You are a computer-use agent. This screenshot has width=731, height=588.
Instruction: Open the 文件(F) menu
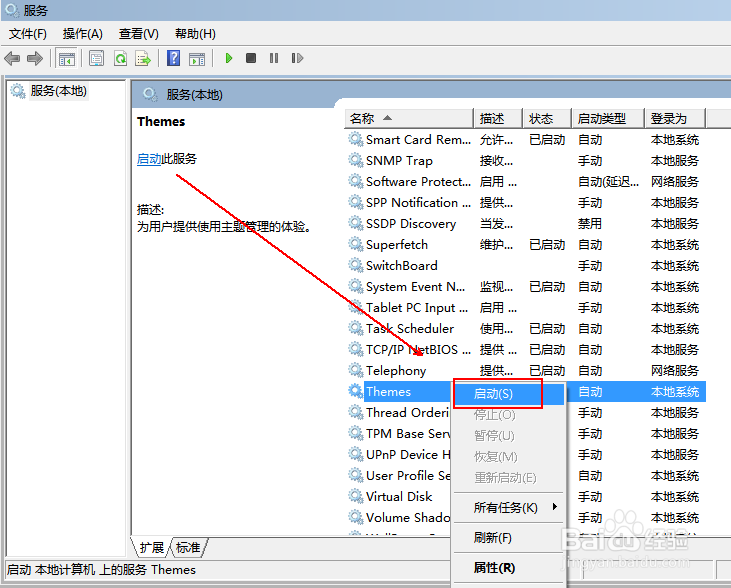28,34
